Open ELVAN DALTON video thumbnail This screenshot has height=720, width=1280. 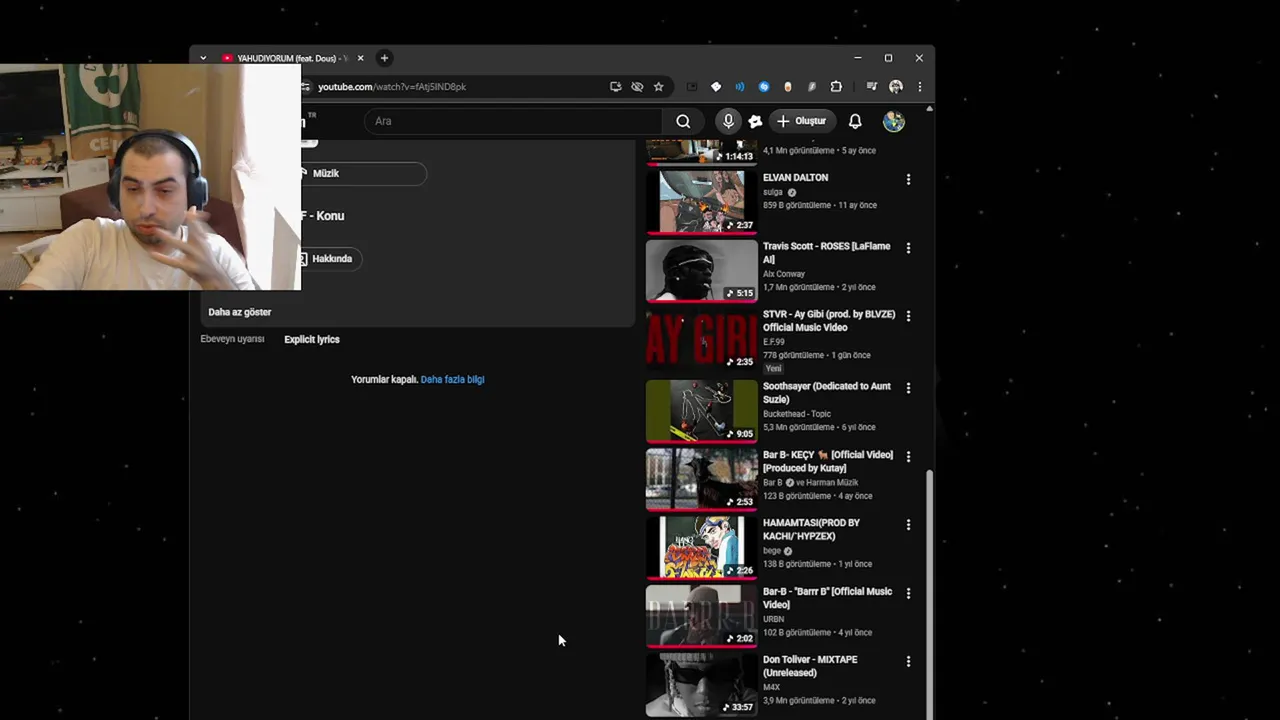(x=701, y=201)
